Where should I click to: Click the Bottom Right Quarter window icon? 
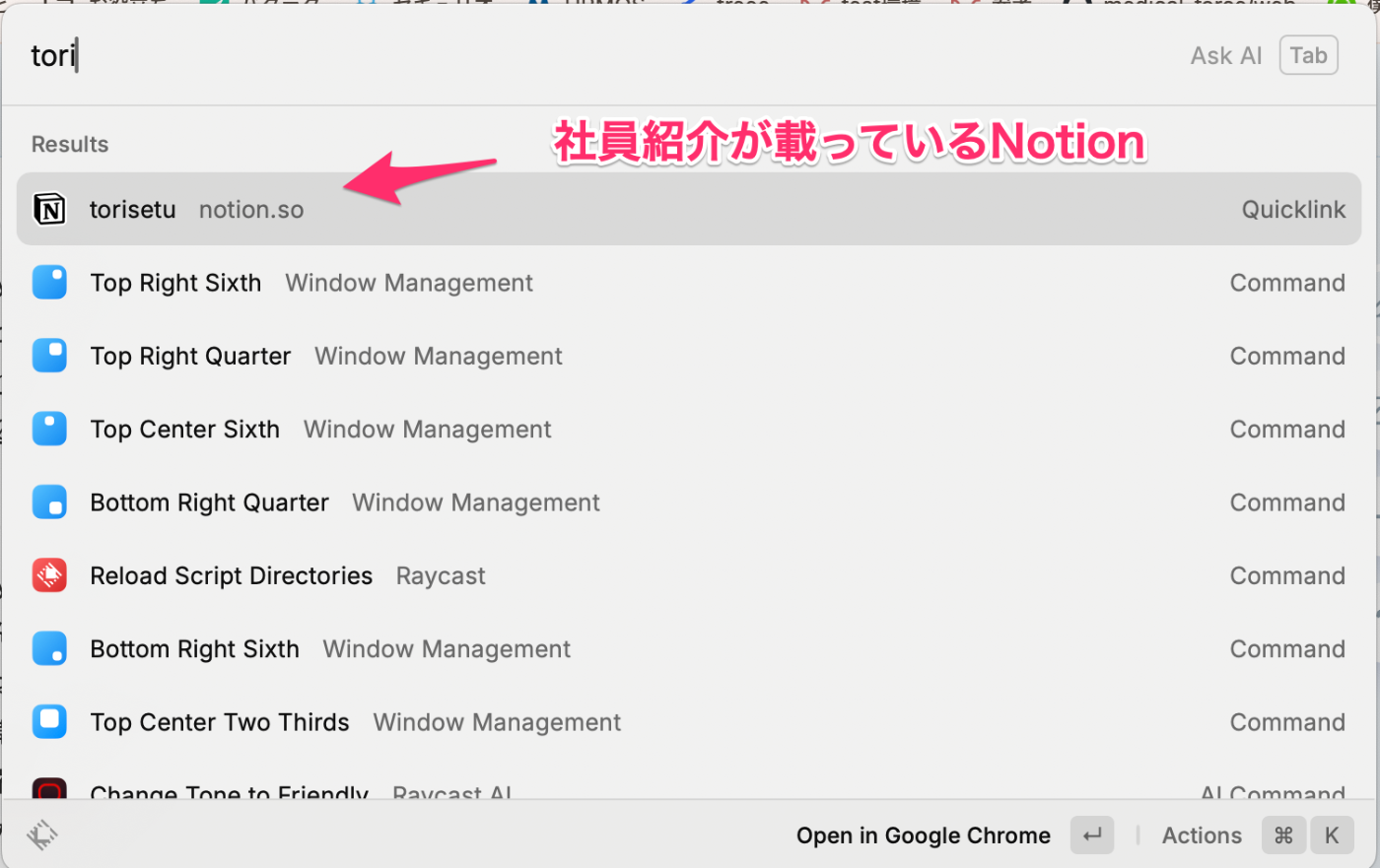[x=49, y=502]
